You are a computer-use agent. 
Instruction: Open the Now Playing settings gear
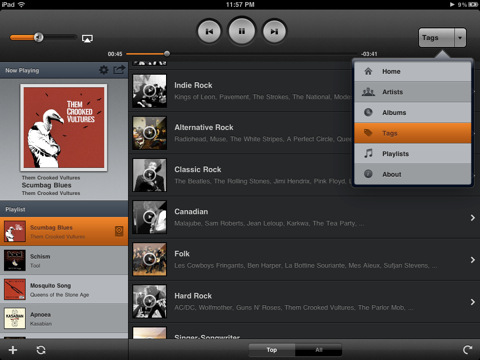pyautogui.click(x=104, y=70)
